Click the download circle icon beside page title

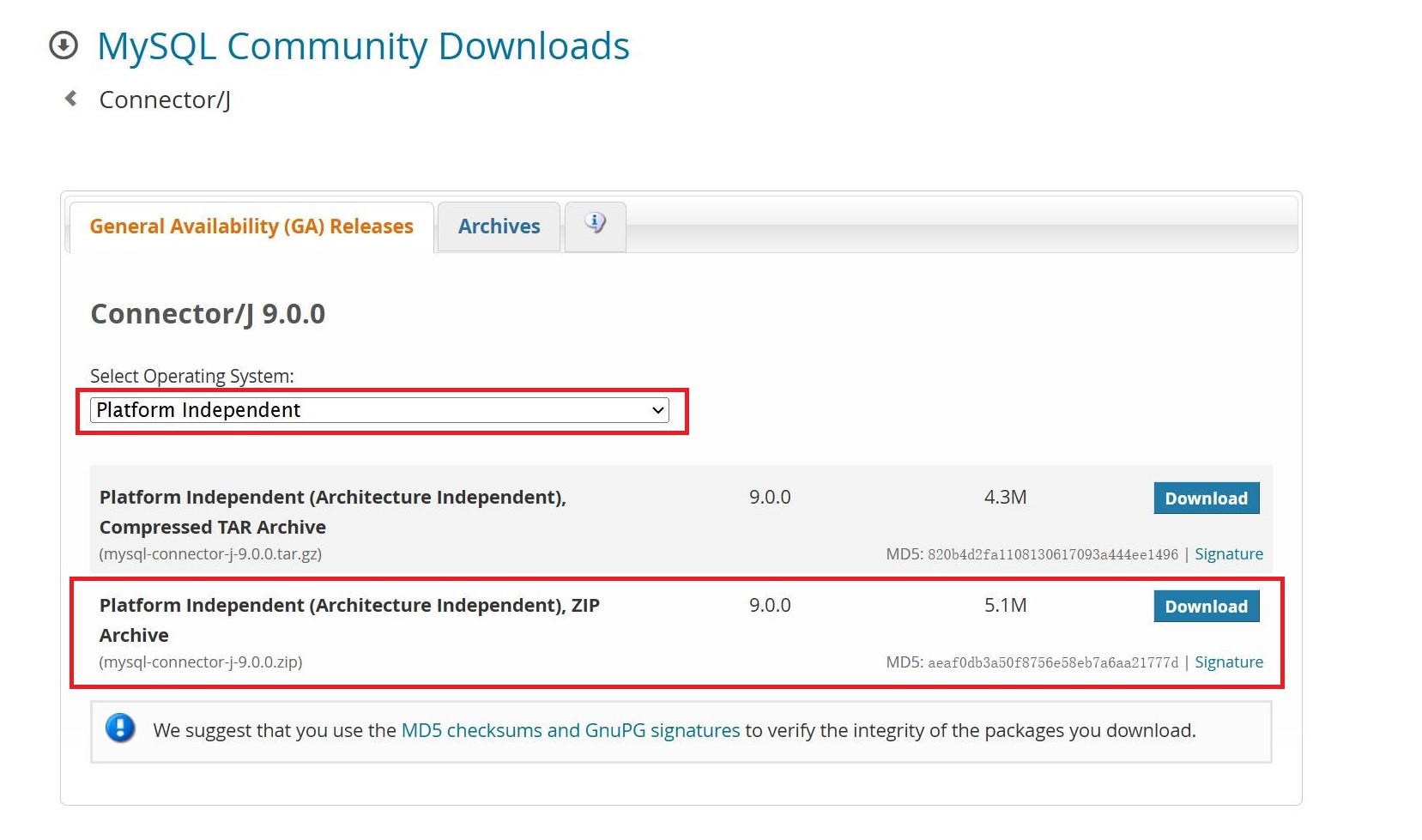pos(64,45)
